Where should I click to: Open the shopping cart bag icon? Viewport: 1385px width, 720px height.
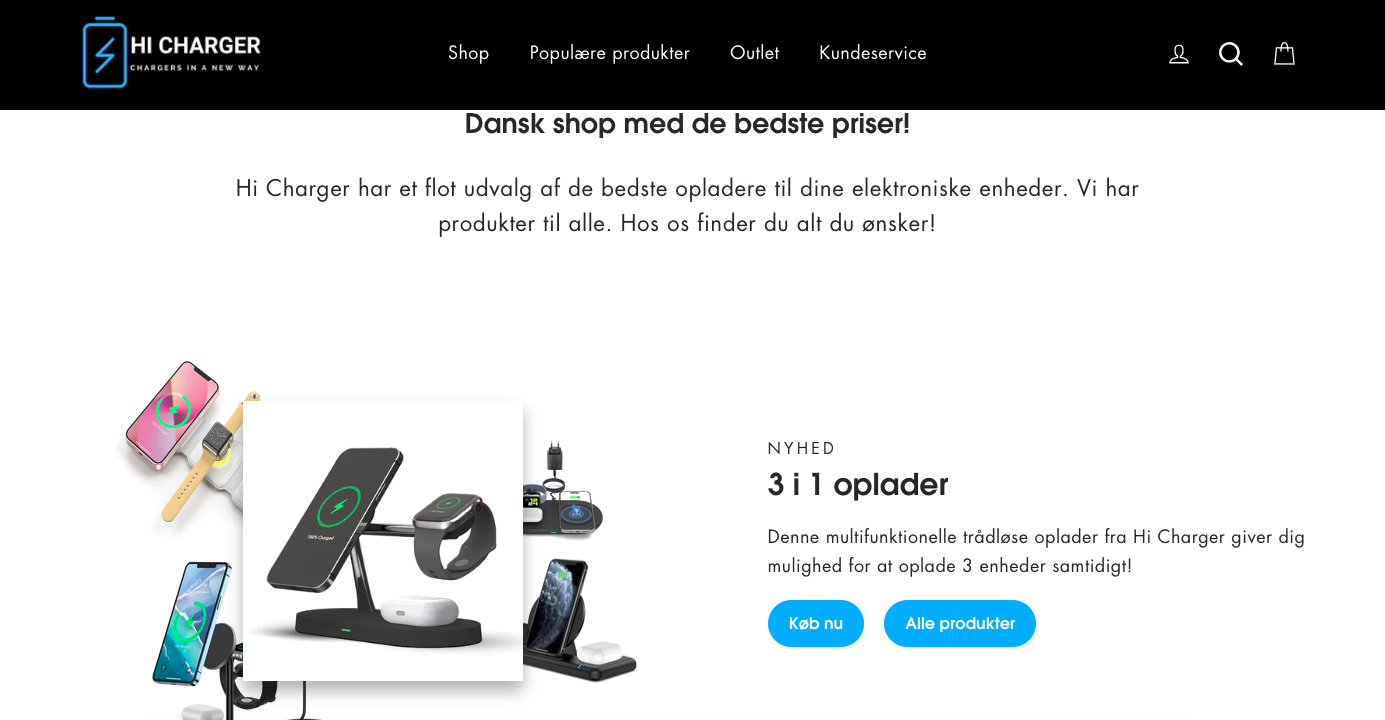click(1284, 54)
